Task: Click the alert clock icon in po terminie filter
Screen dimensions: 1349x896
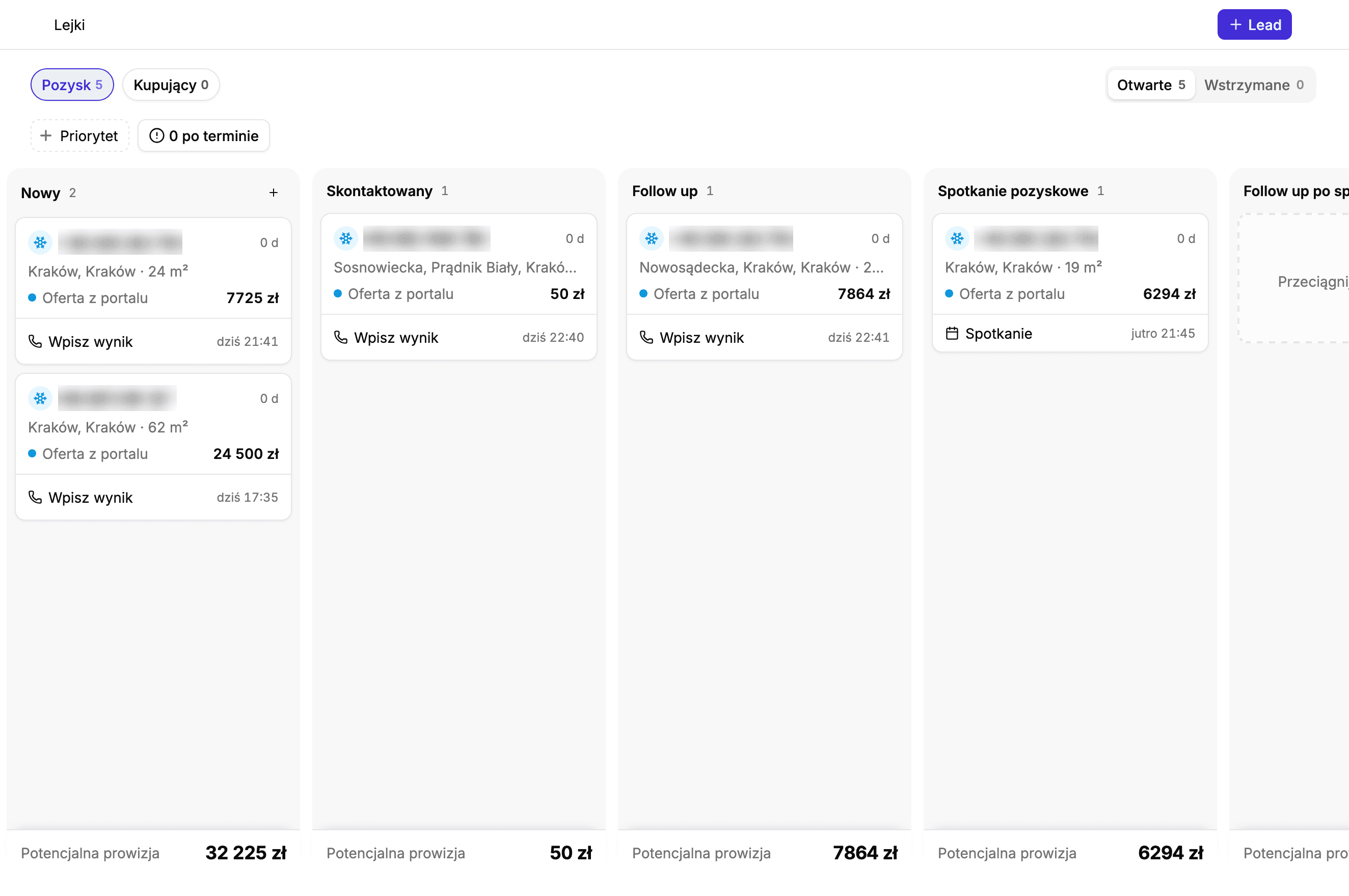Action: tap(156, 136)
